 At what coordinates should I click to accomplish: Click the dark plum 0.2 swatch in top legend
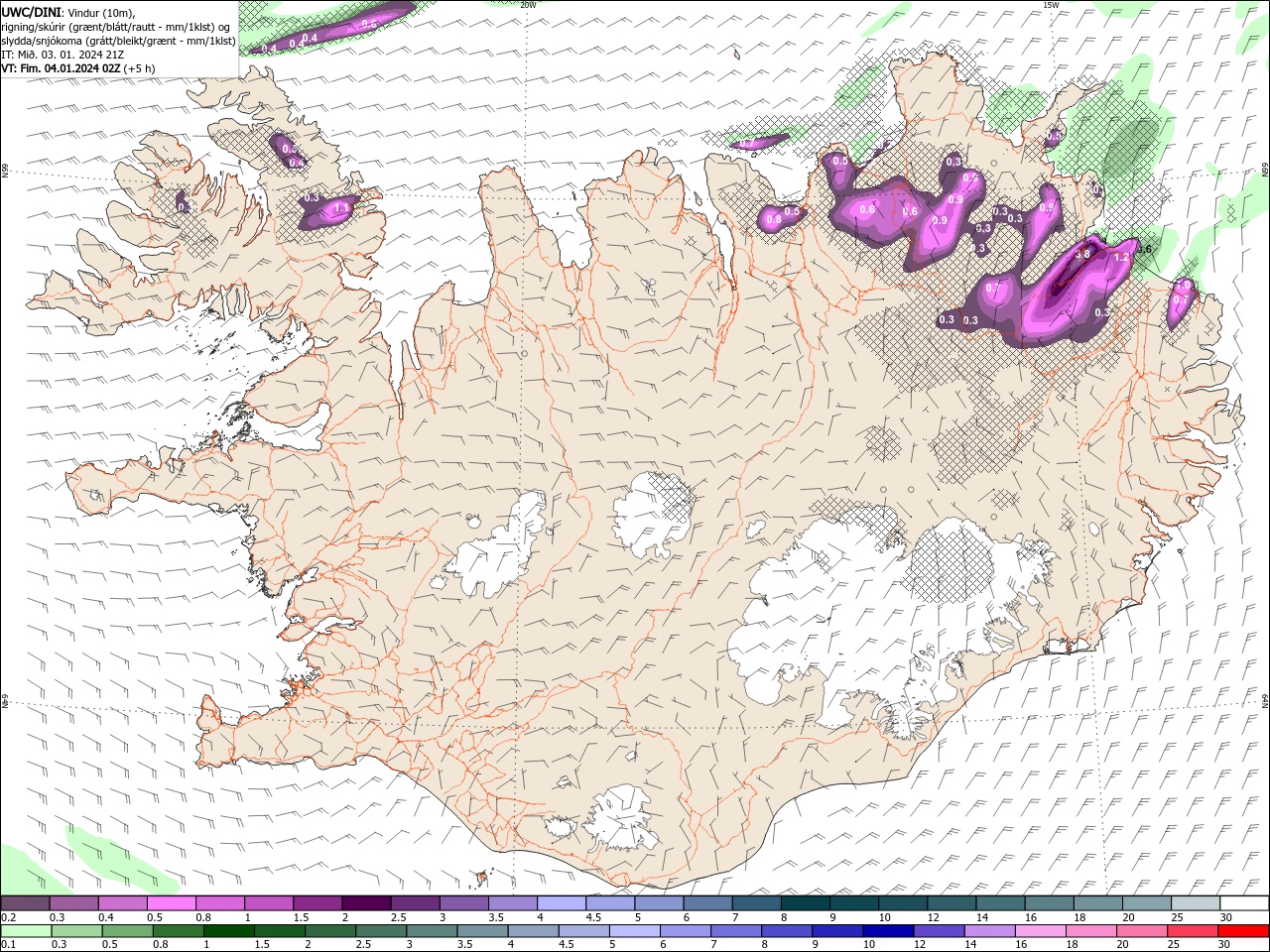click(x=25, y=903)
